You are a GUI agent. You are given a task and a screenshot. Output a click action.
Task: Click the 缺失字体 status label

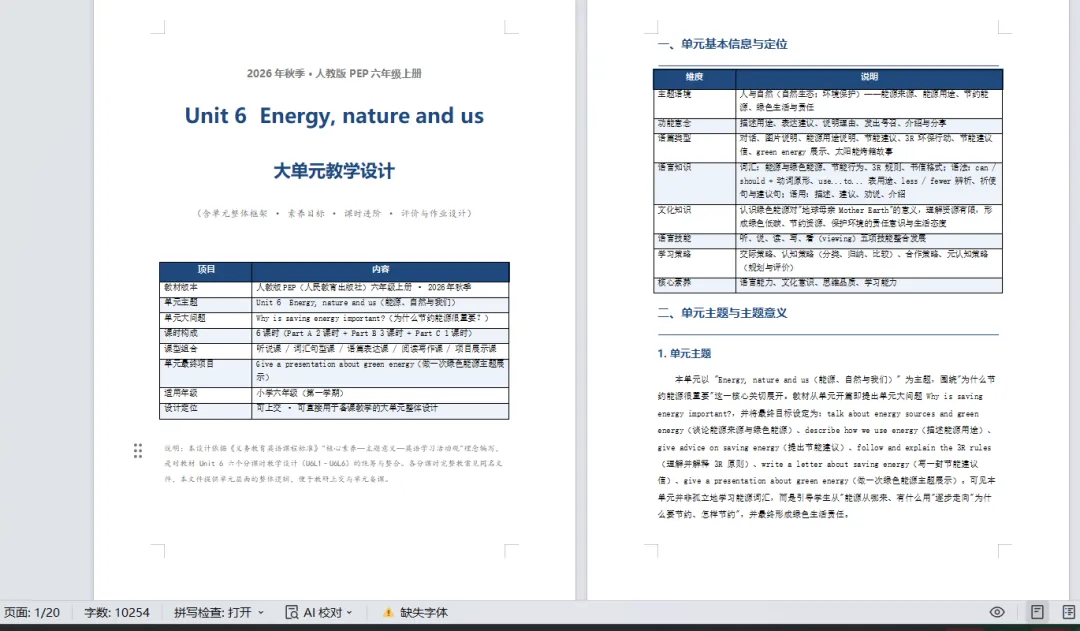click(424, 612)
